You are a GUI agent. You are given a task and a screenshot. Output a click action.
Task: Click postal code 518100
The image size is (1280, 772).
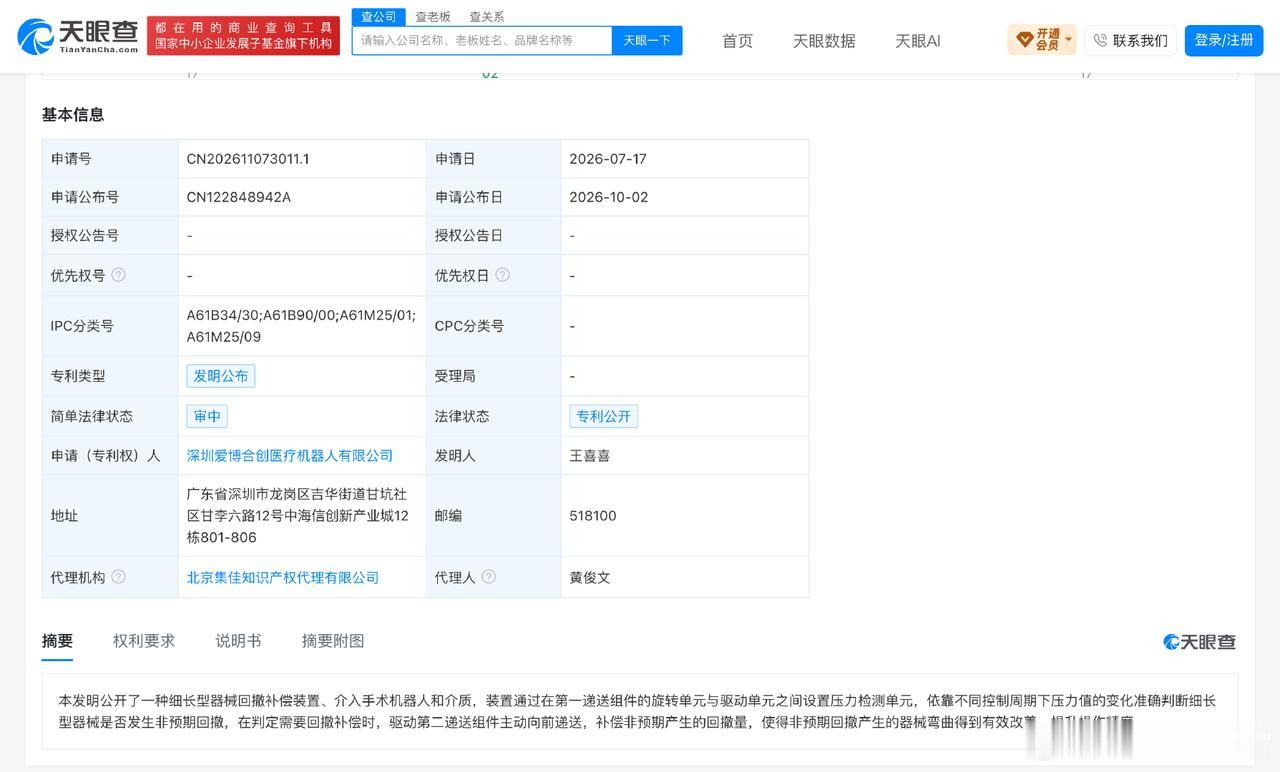(x=593, y=516)
